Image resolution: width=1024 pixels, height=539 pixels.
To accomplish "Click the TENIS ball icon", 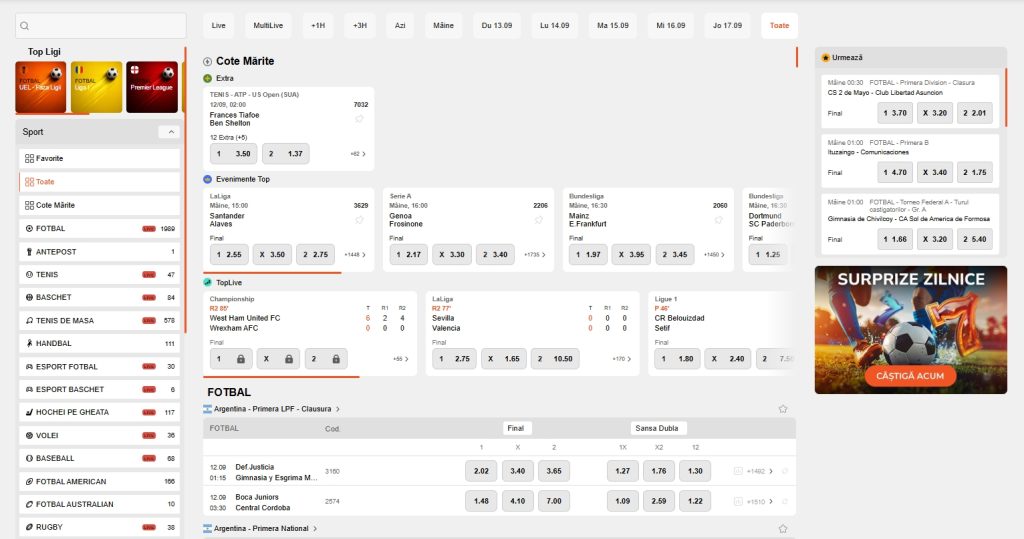I will [x=29, y=274].
